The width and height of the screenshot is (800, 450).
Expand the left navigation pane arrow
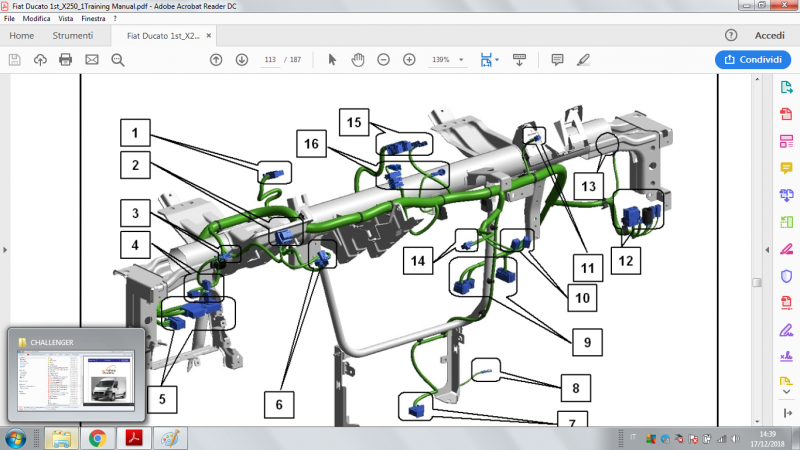coord(6,250)
